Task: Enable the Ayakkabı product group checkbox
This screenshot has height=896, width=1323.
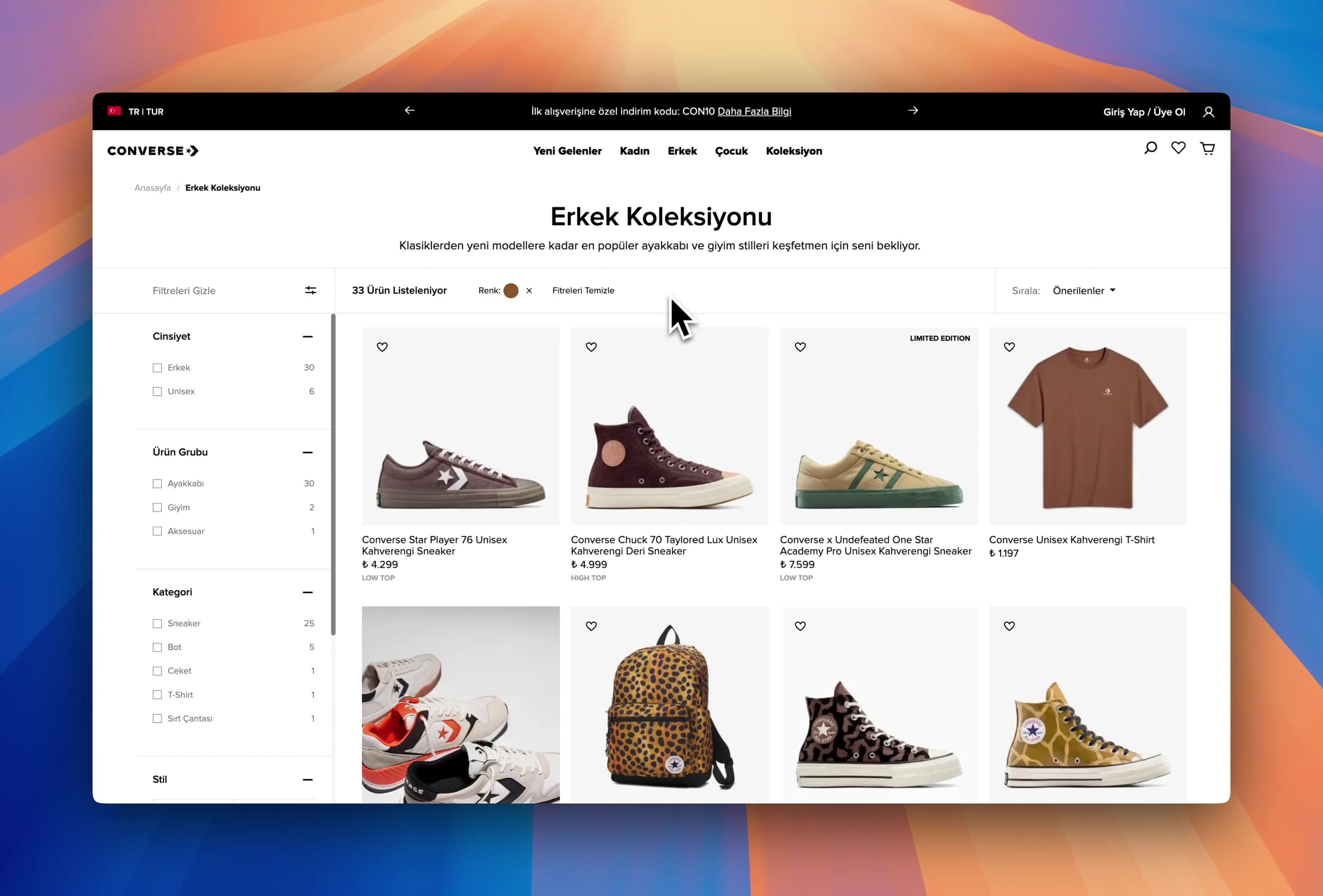Action: tap(157, 484)
